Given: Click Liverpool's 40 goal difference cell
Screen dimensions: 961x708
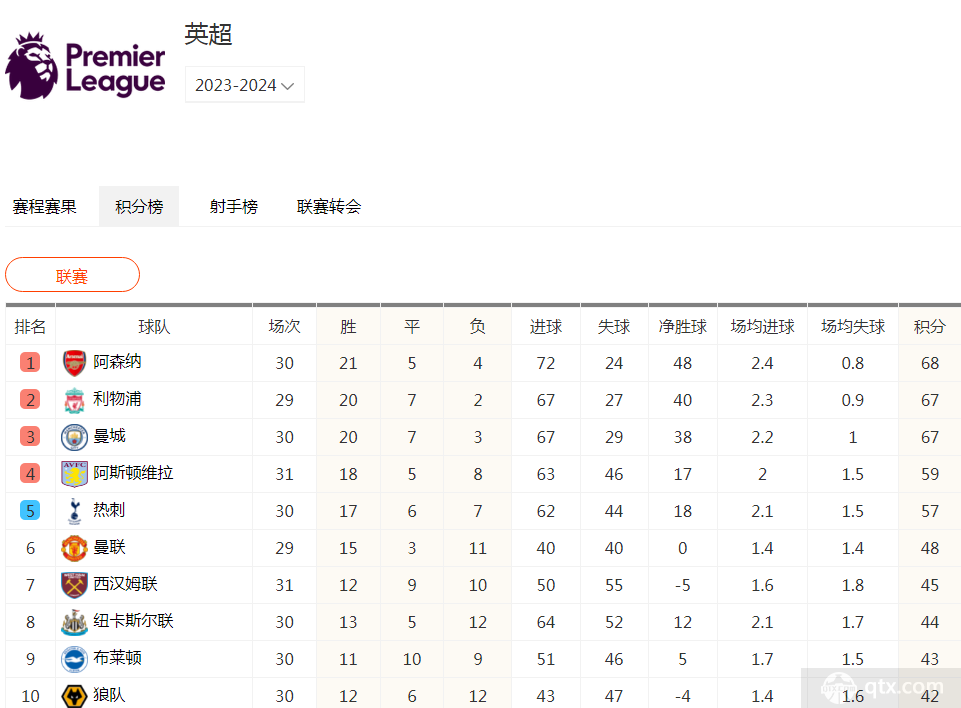Looking at the screenshot, I should click(x=683, y=400).
